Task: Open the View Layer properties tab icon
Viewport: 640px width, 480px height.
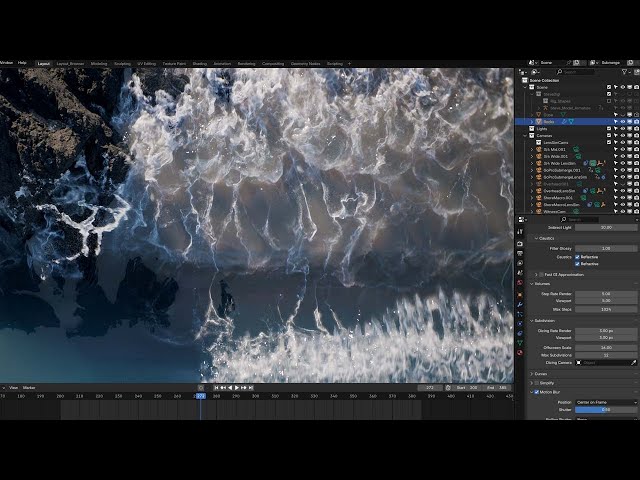Action: click(520, 263)
